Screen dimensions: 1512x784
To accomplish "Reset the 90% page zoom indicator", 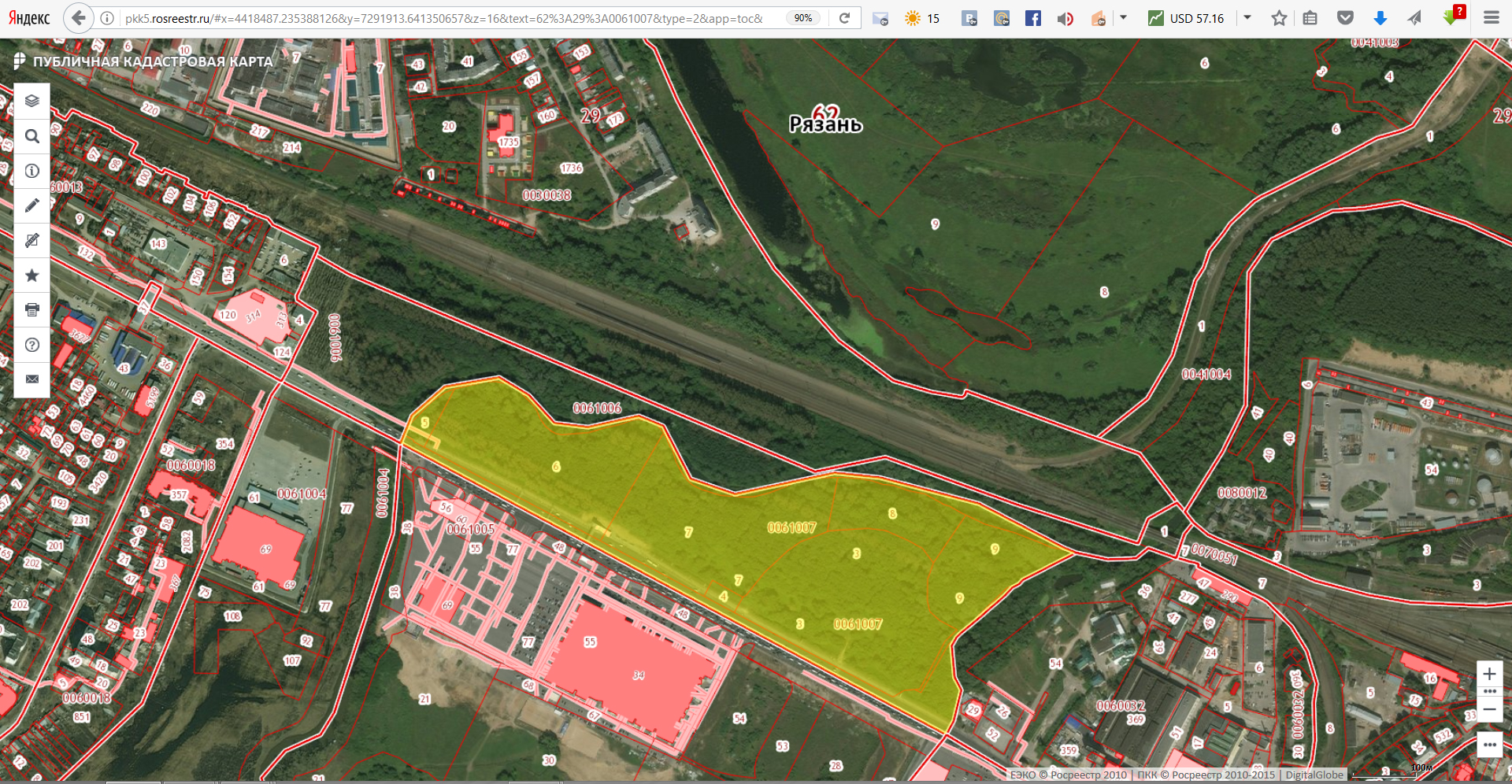I will point(802,18).
